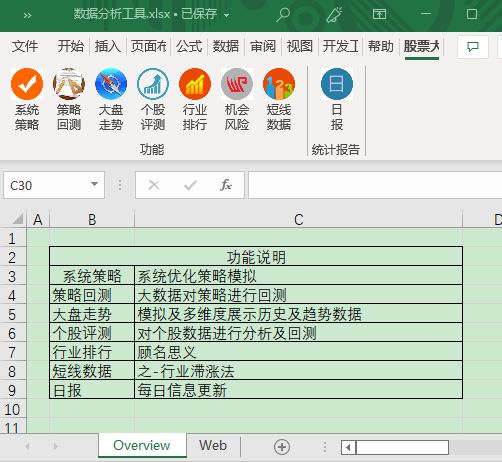Cancel formula entry with X button
Image resolution: width=502 pixels, height=462 pixels.
click(x=154, y=185)
